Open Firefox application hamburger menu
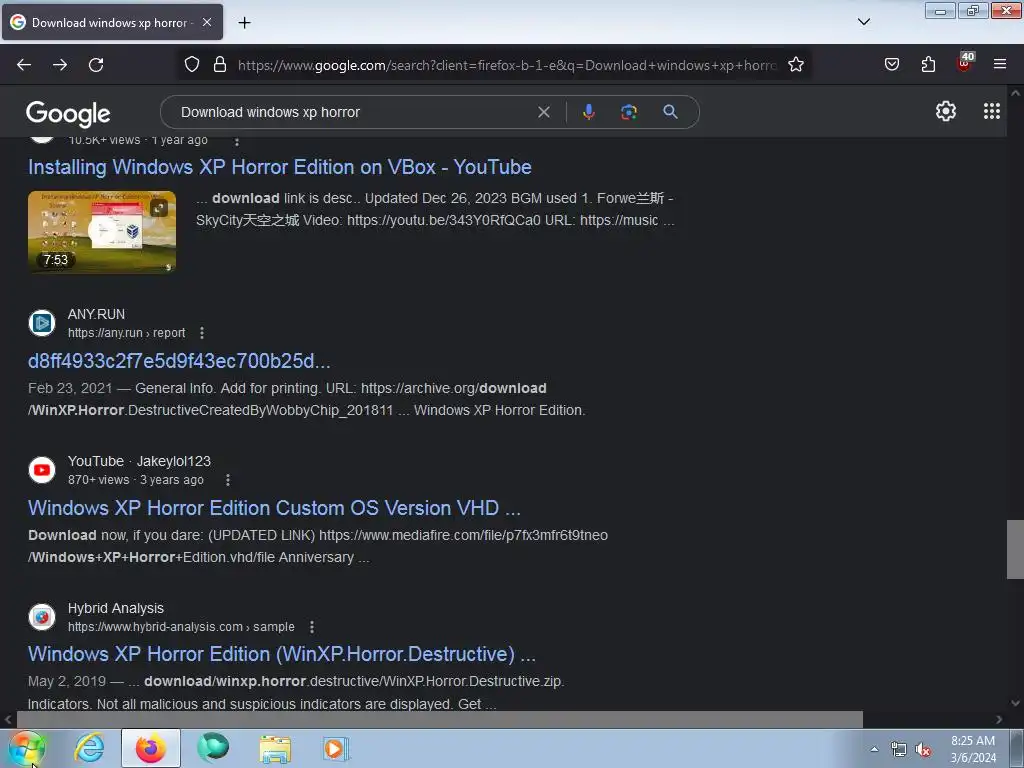1024x768 pixels. (x=1000, y=65)
